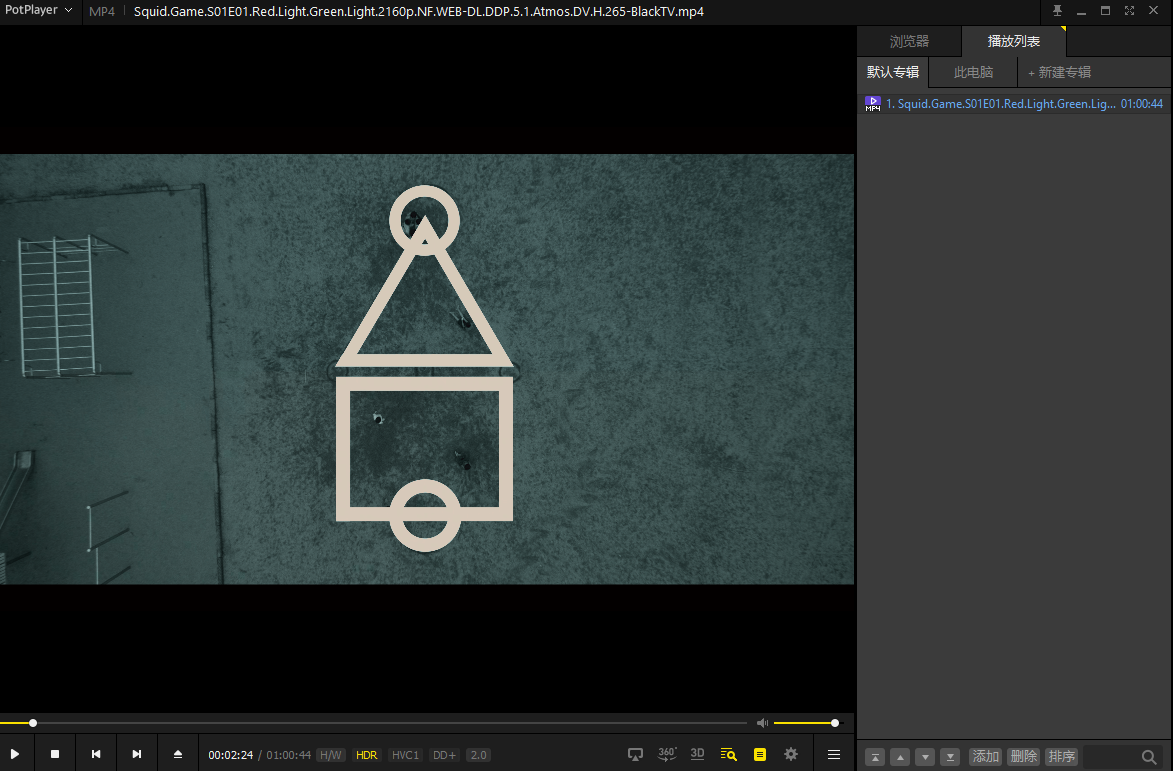This screenshot has width=1173, height=771.
Task: Click the HVC1 video codec label
Action: (405, 755)
